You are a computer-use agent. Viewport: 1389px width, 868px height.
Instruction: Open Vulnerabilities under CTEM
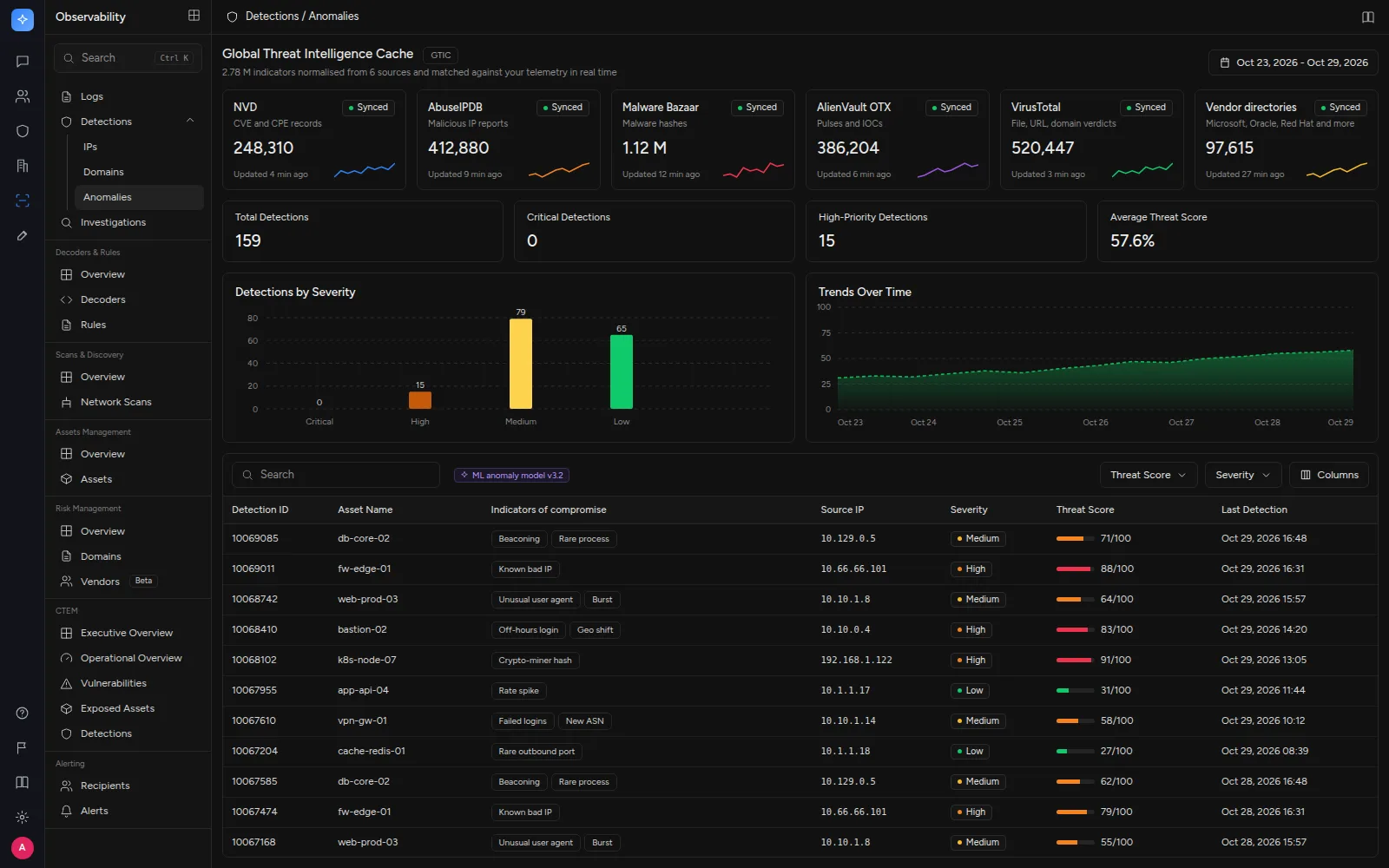[128, 683]
